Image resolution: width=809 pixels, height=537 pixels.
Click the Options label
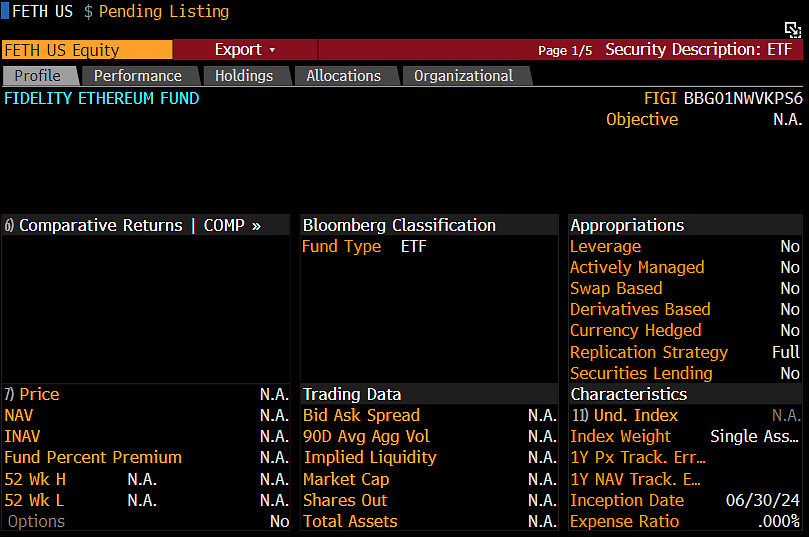tap(36, 522)
